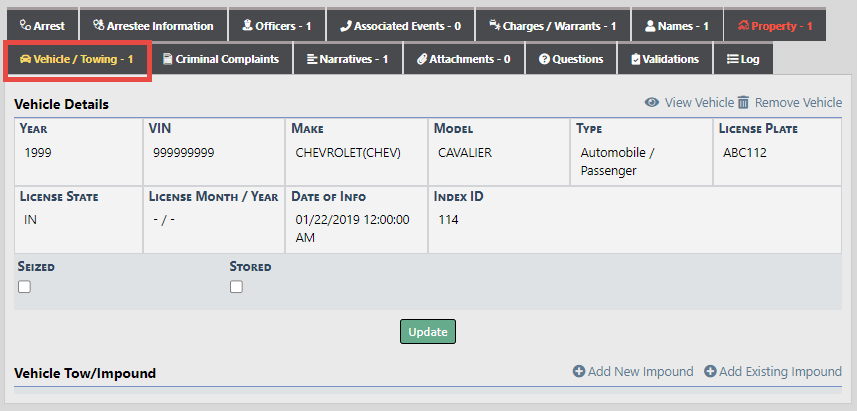Click the plus icon for Add Existing Impound
857x411 pixels.
pyautogui.click(x=710, y=372)
